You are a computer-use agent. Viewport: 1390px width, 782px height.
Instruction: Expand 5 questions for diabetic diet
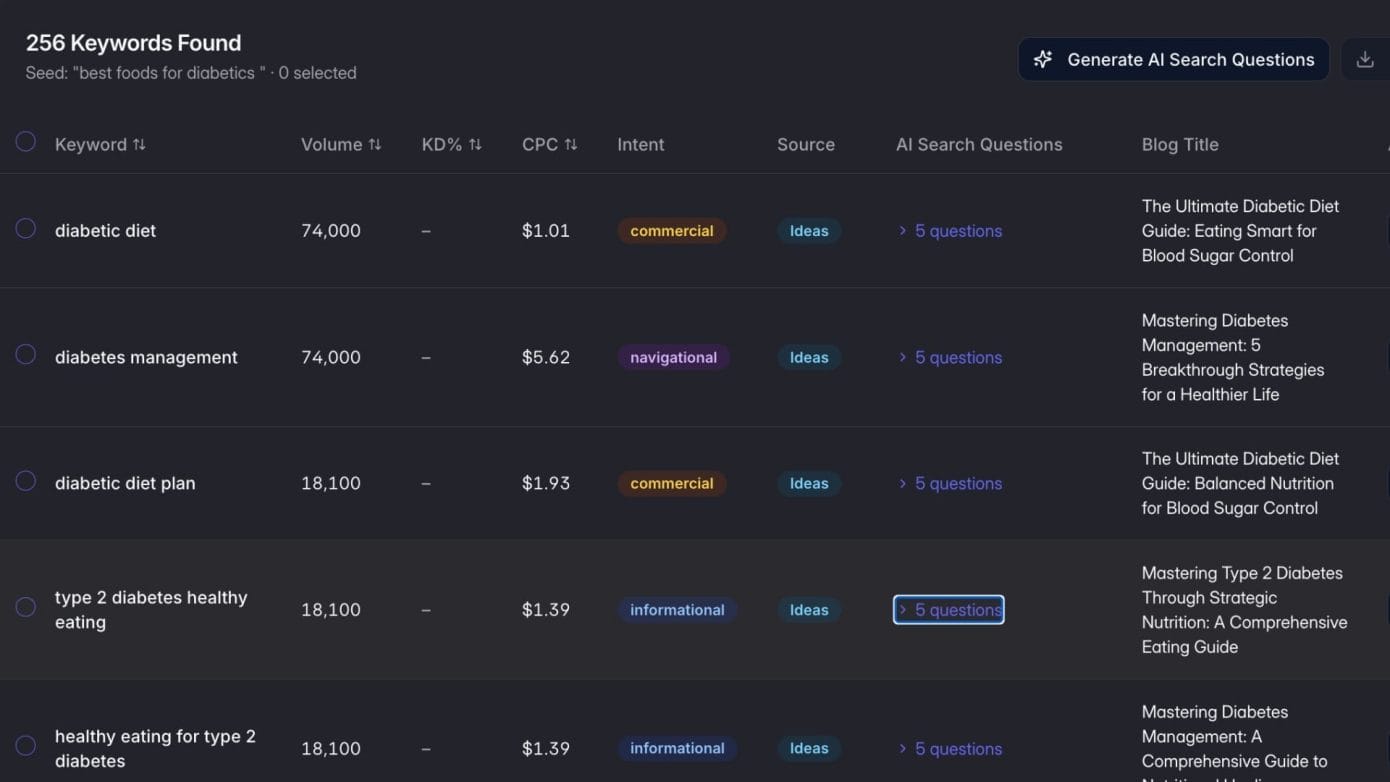click(x=949, y=231)
